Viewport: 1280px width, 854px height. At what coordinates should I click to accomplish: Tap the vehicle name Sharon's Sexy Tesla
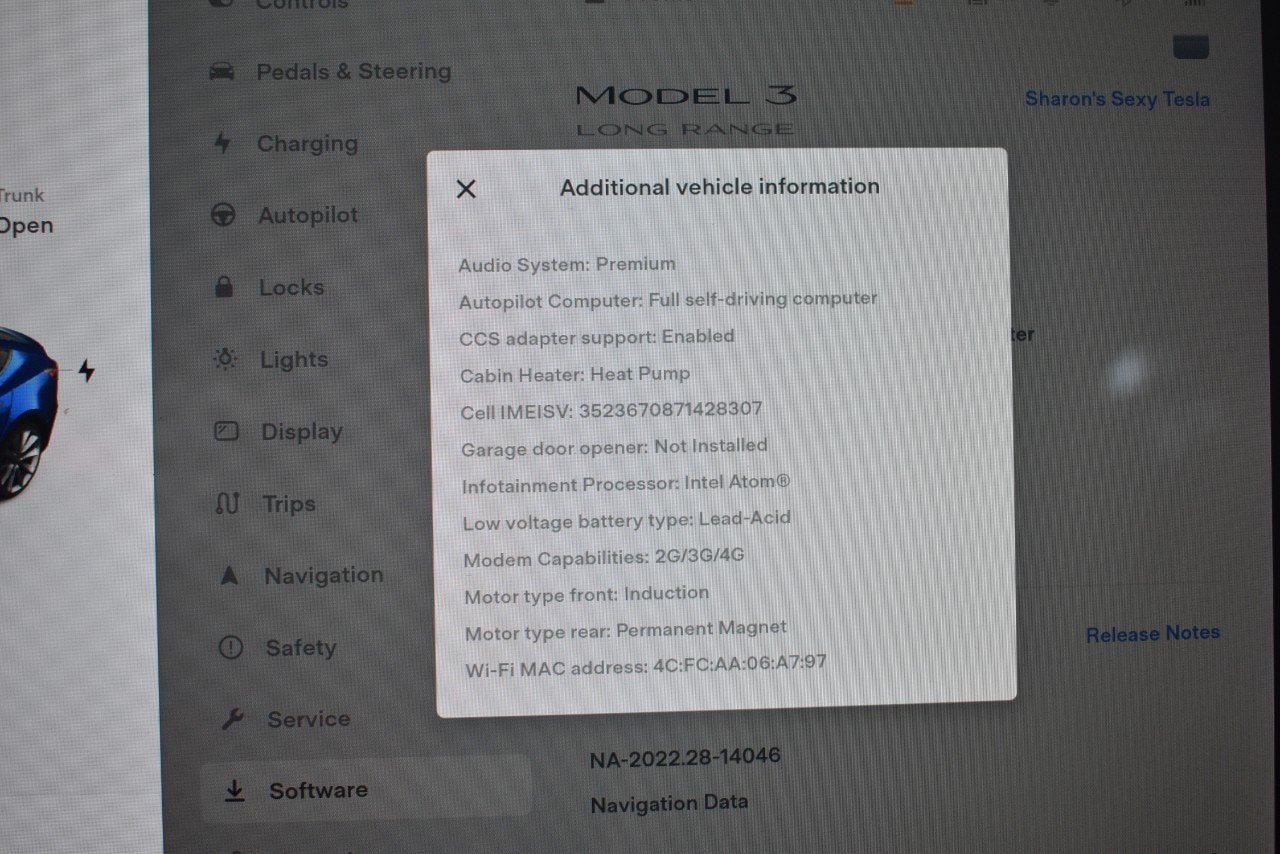pyautogui.click(x=1118, y=99)
